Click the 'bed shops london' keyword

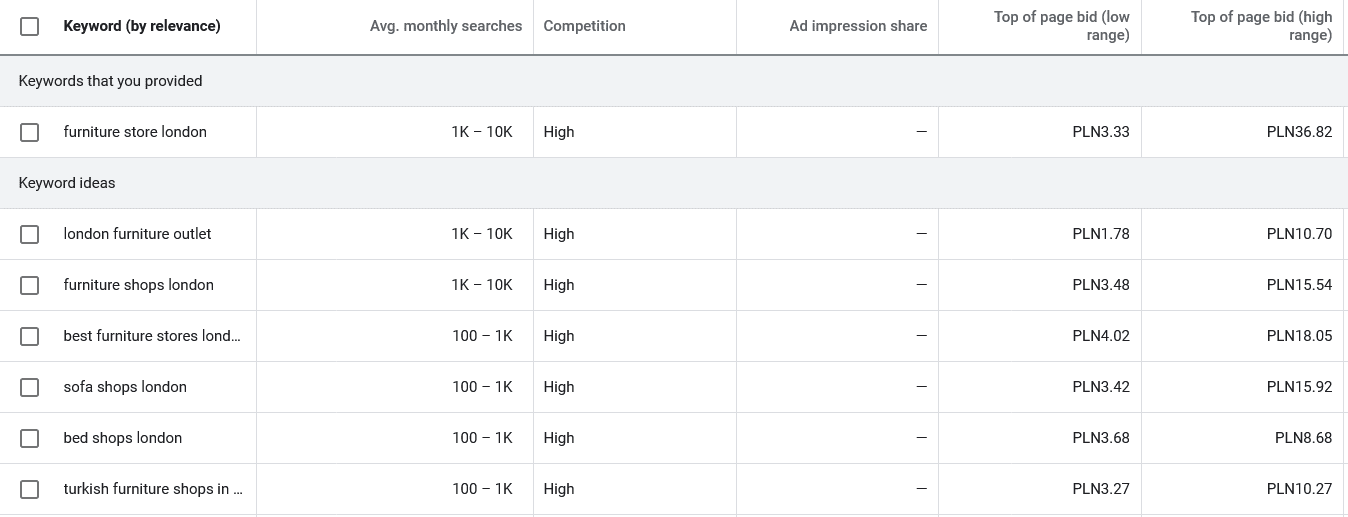(123, 438)
